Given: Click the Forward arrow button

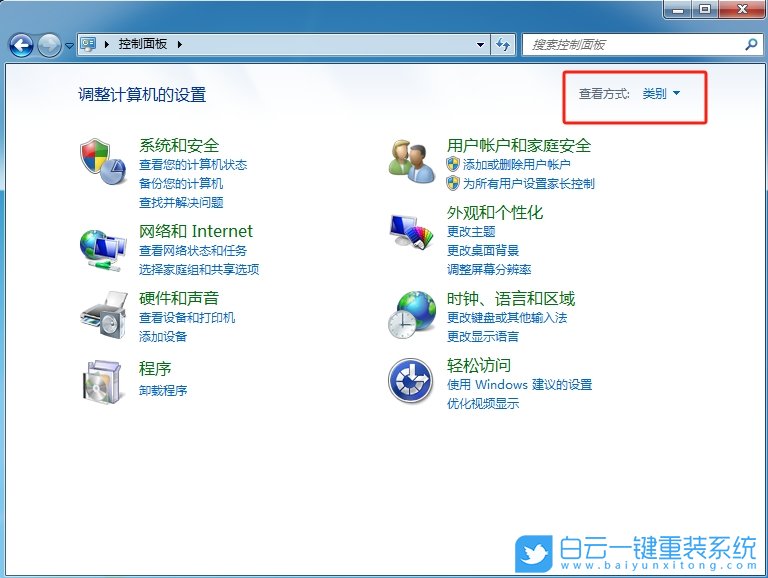Looking at the screenshot, I should tap(49, 46).
